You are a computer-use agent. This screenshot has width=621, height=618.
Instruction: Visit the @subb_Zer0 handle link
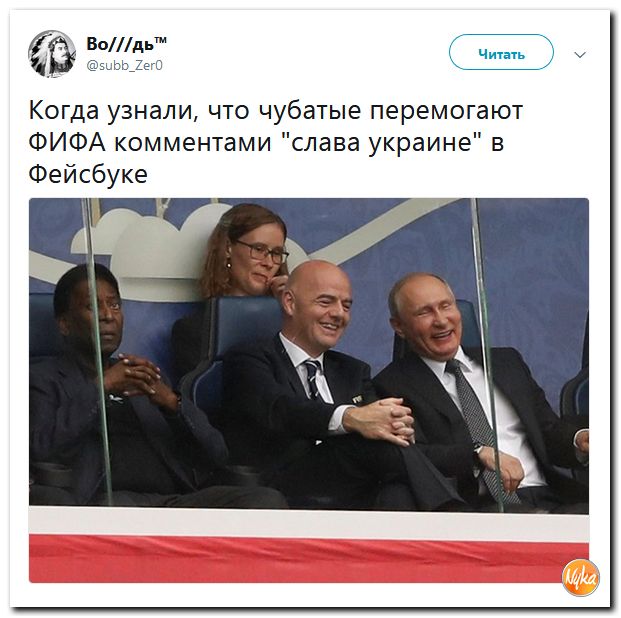tap(124, 65)
